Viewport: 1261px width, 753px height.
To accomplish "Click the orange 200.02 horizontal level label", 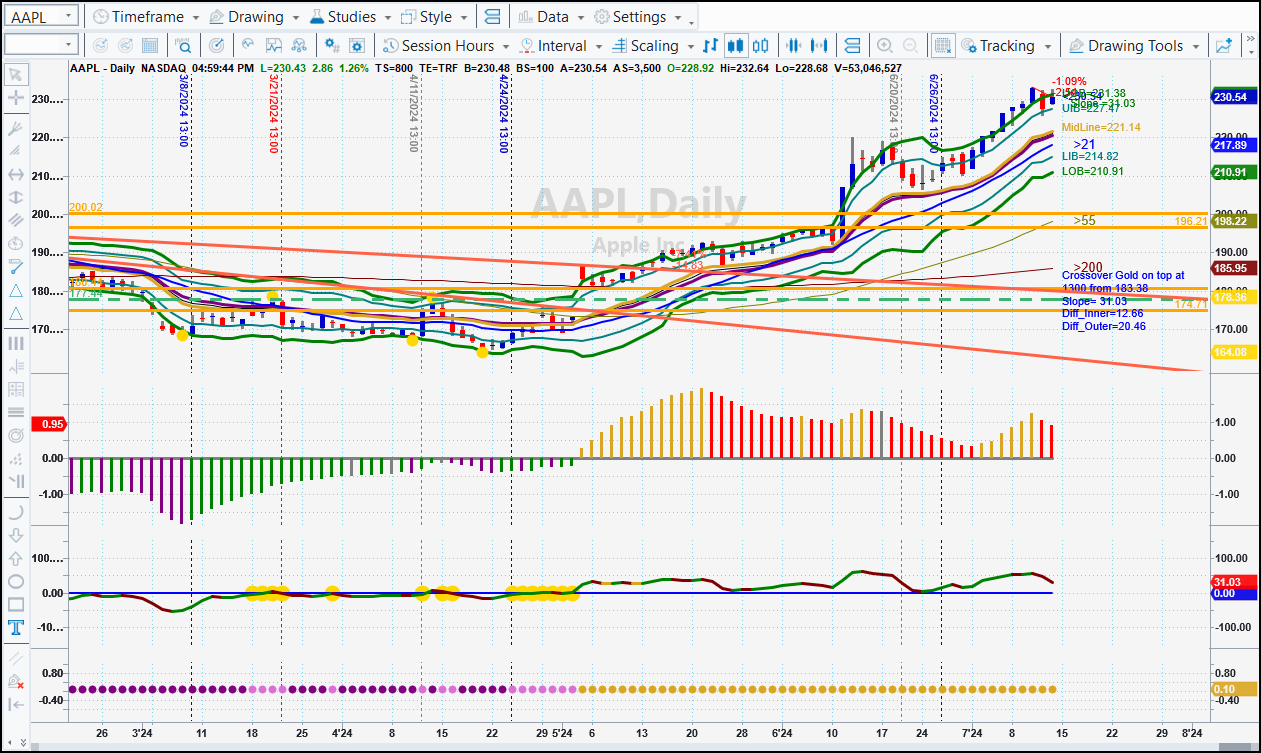I will click(x=86, y=207).
